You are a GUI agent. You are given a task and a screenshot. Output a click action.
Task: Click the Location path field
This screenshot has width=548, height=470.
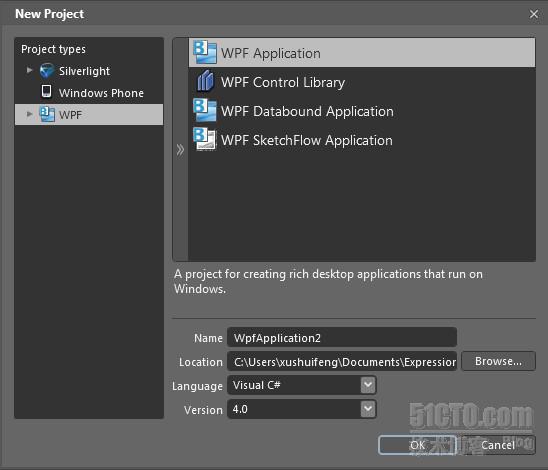coord(342,362)
